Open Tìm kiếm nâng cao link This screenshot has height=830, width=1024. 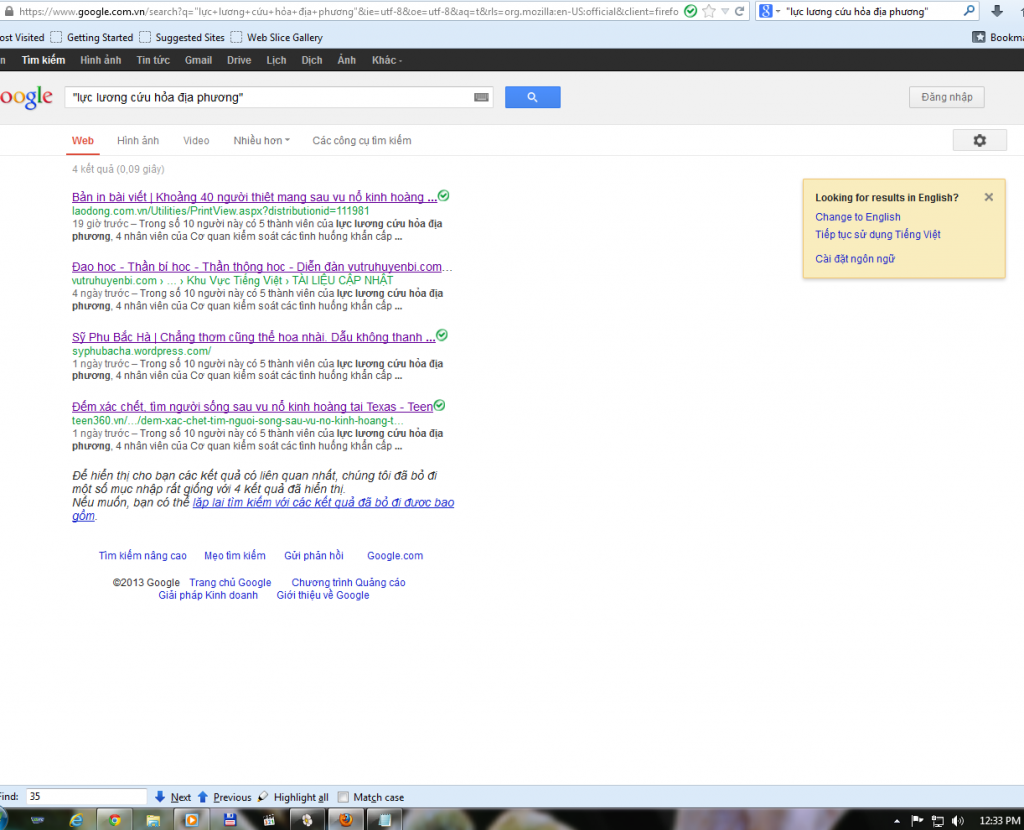pyautogui.click(x=142, y=556)
